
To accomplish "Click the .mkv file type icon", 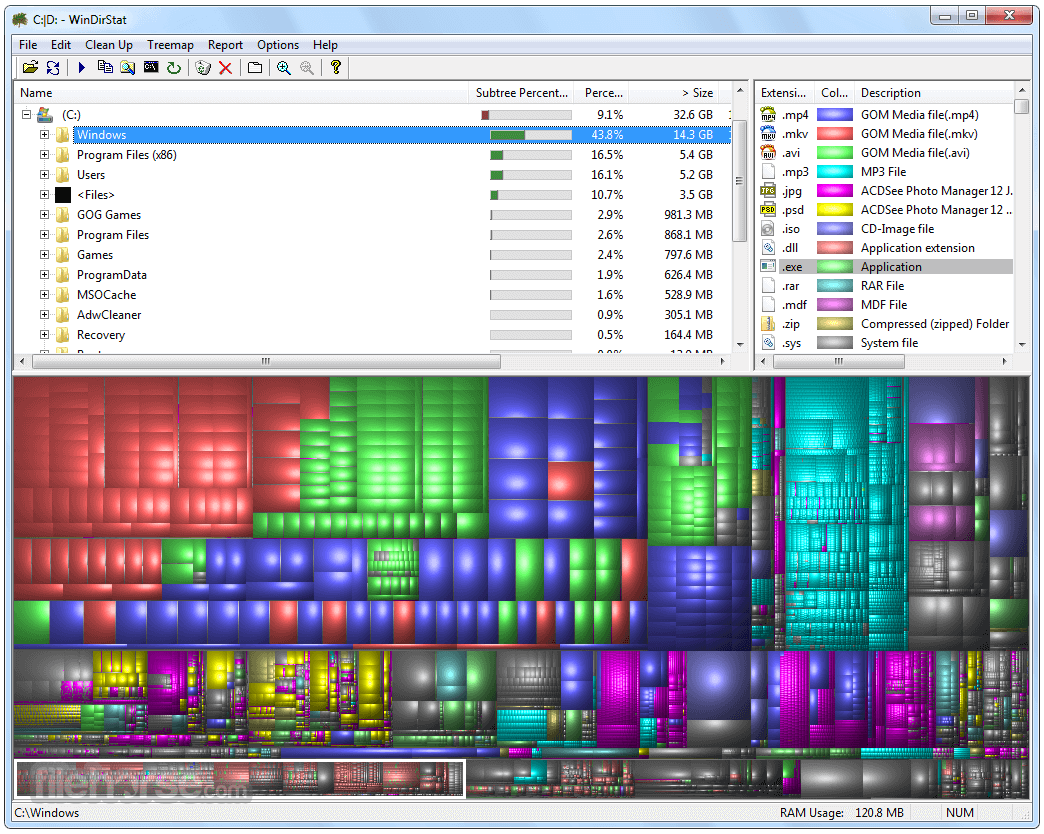I will coord(768,134).
